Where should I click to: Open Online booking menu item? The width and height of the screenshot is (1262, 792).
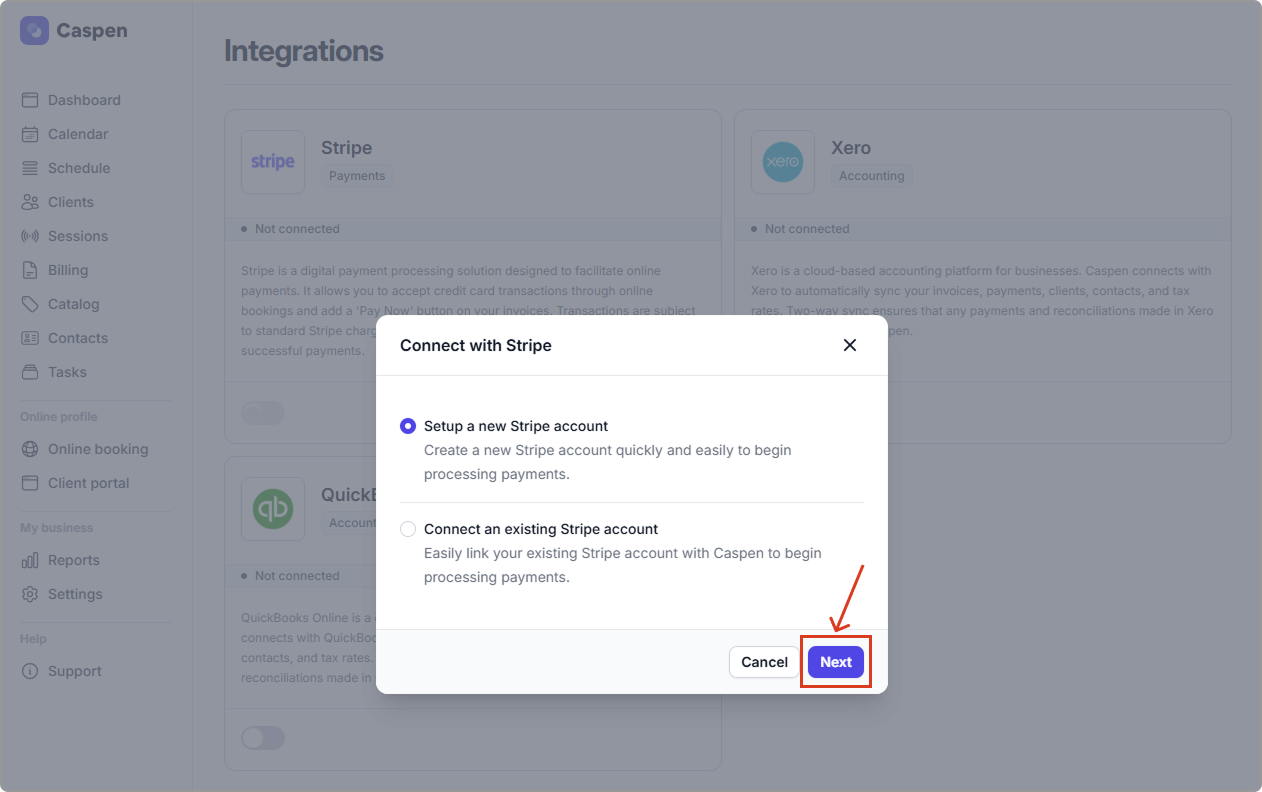[x=98, y=449]
